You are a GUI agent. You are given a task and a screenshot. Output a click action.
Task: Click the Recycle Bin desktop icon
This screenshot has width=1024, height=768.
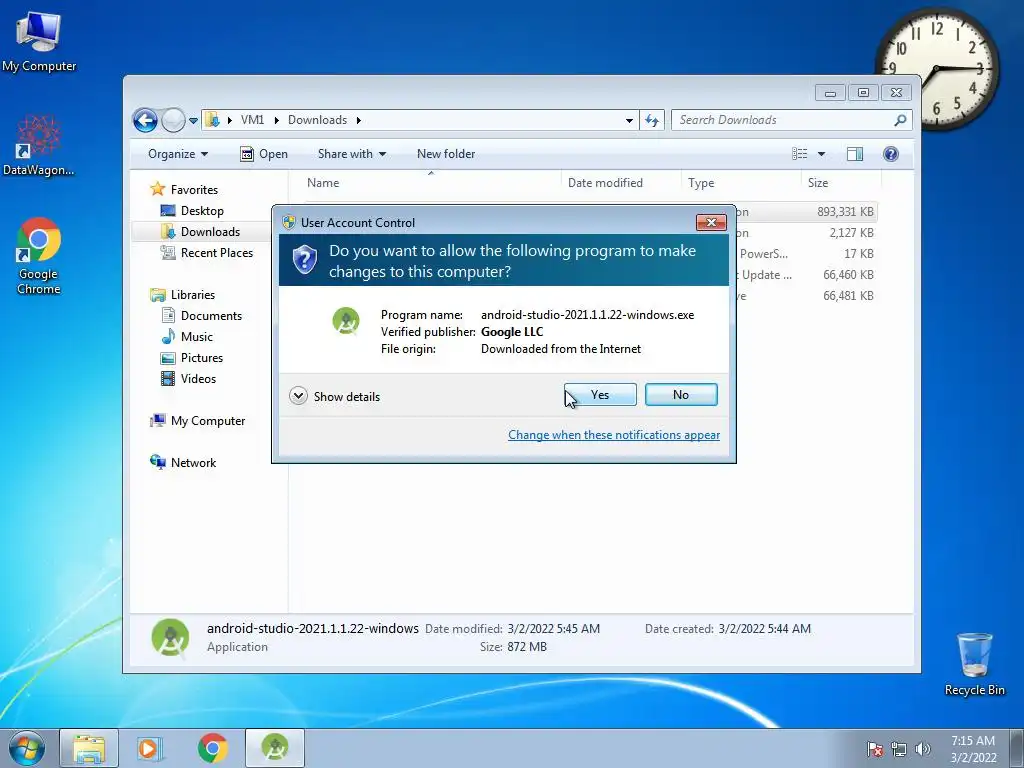tap(974, 664)
